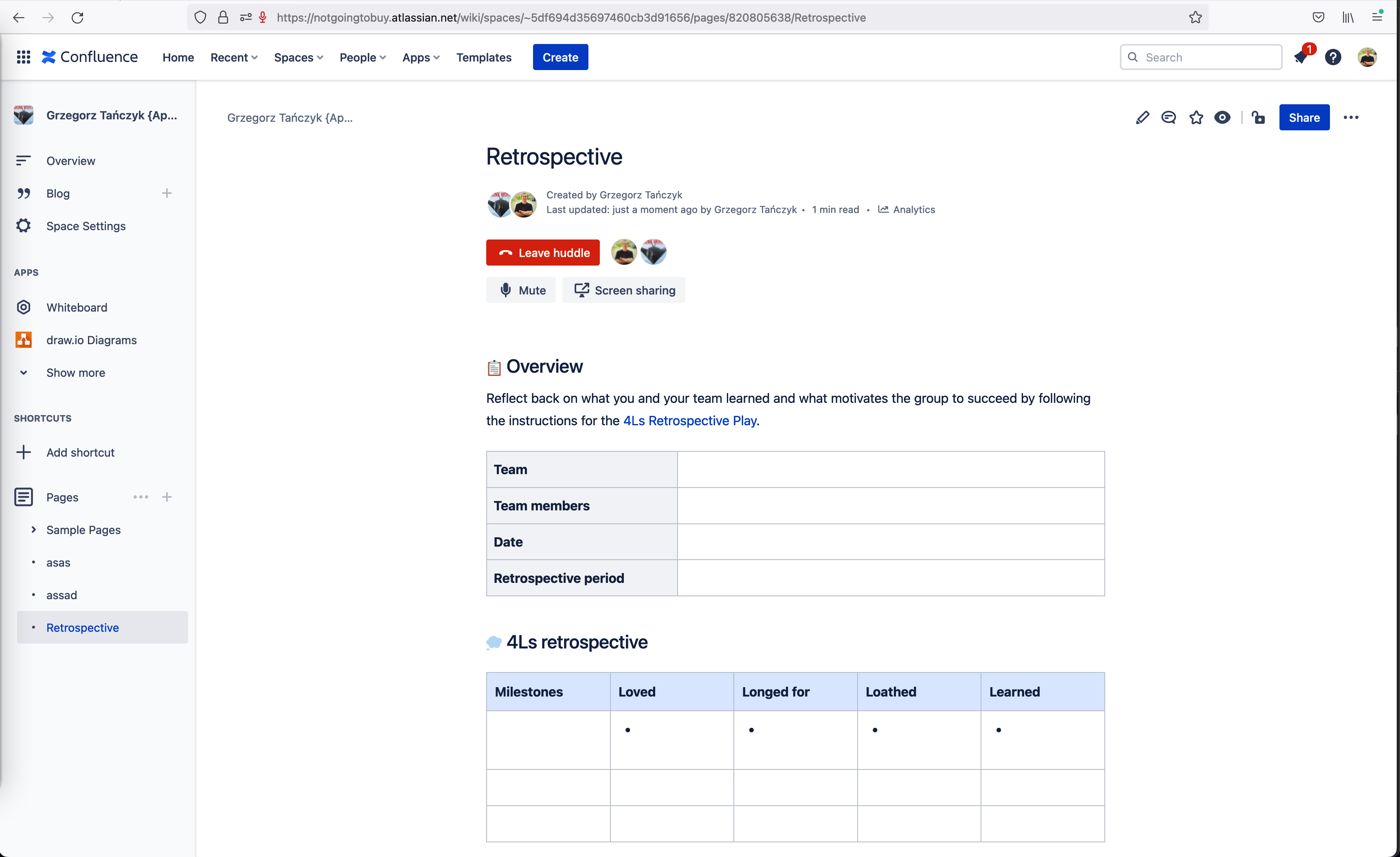Image resolution: width=1400 pixels, height=857 pixels.
Task: Open the Spaces dropdown menu
Action: (298, 57)
